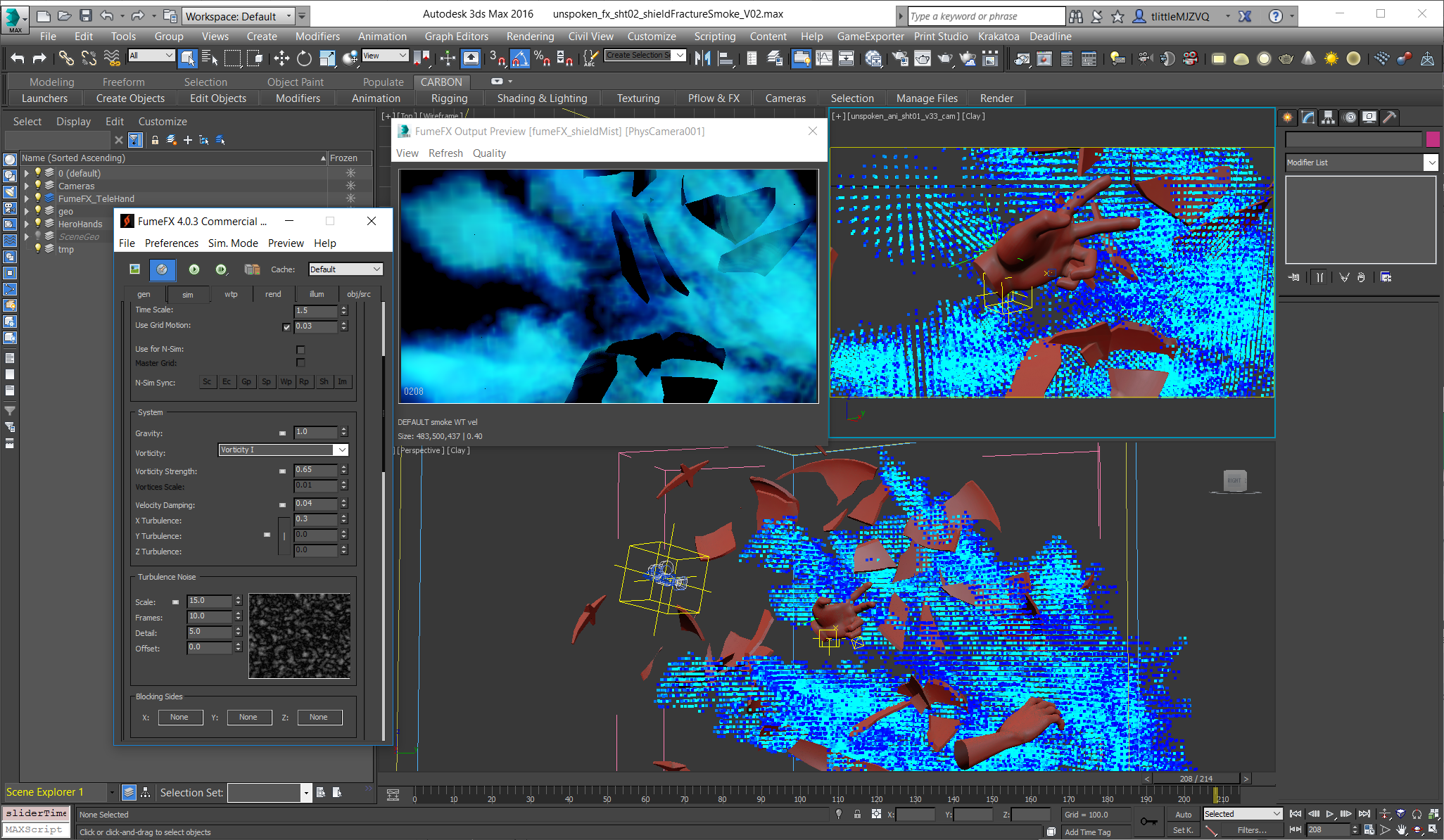Open the reference coordinate View dropdown
The height and width of the screenshot is (840, 1444).
pos(385,56)
